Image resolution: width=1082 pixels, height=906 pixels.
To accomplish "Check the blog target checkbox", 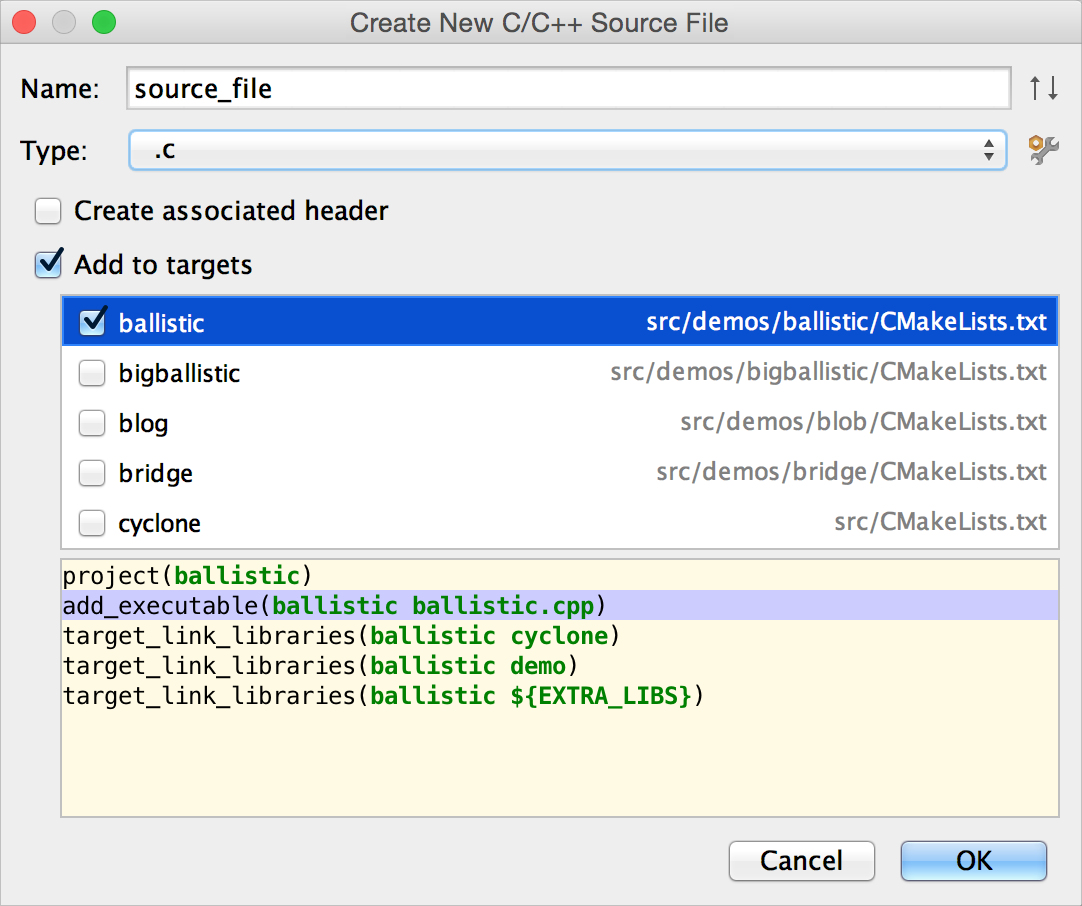I will 92,423.
